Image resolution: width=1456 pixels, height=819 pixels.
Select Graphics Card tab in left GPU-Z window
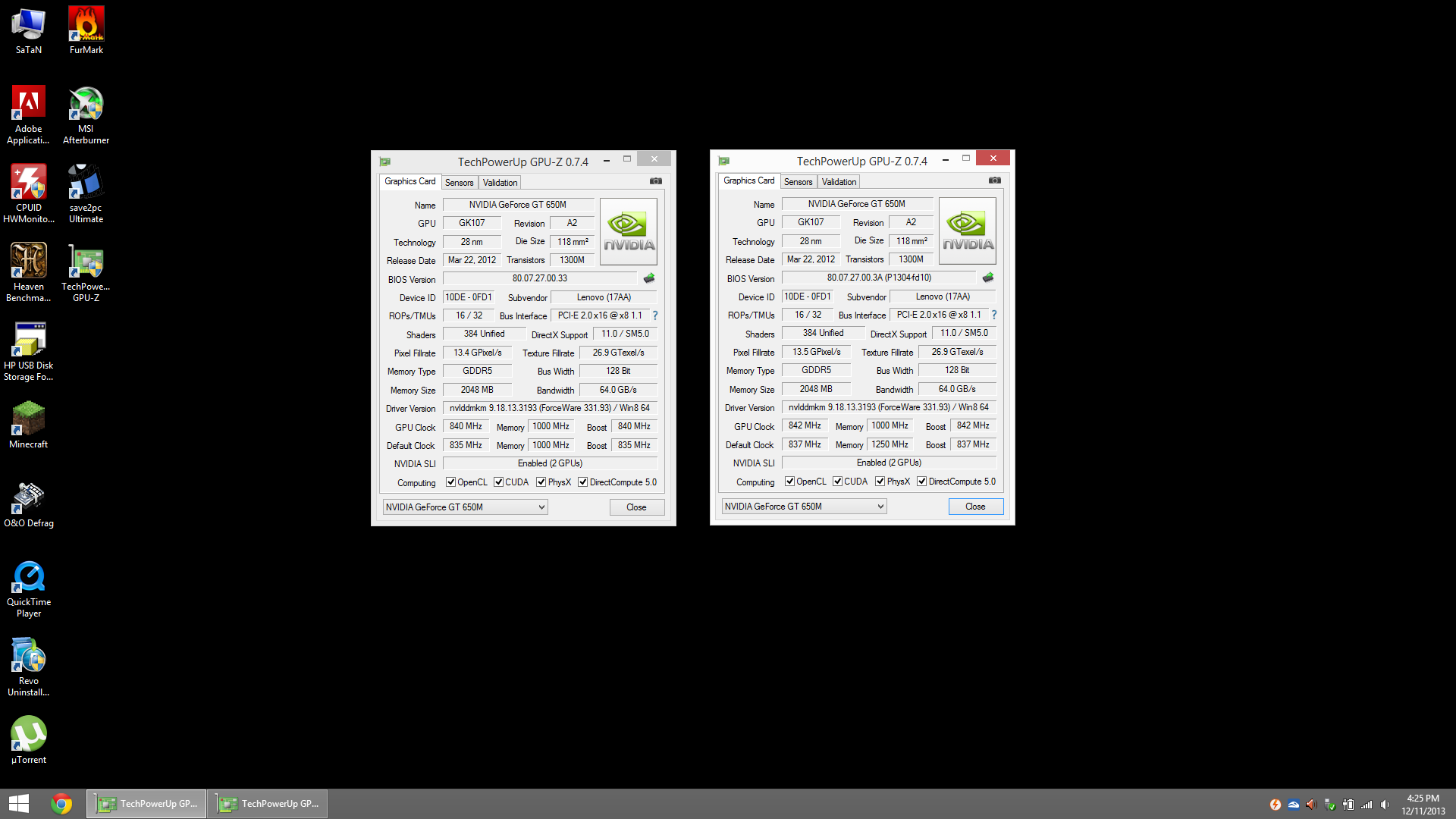409,181
